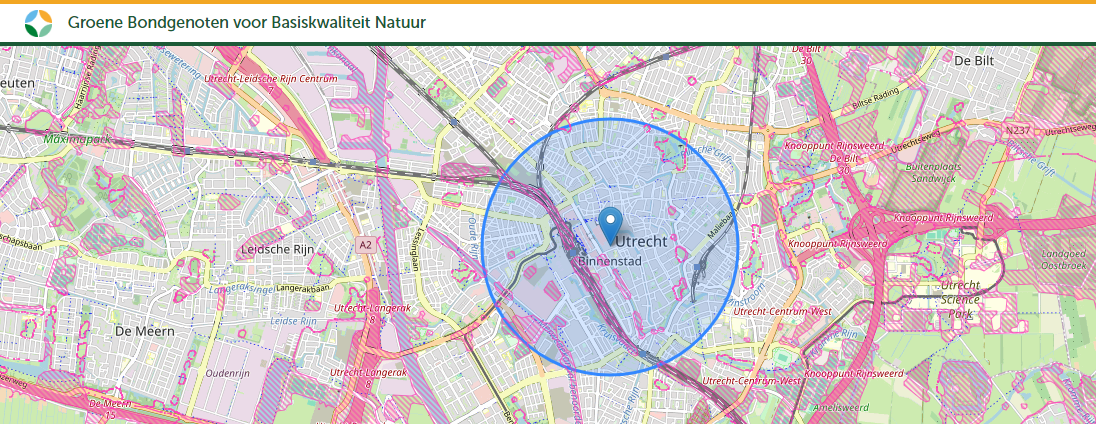Click the 'Landgoed Oostbroek' label
The width and height of the screenshot is (1096, 424).
click(1062, 260)
